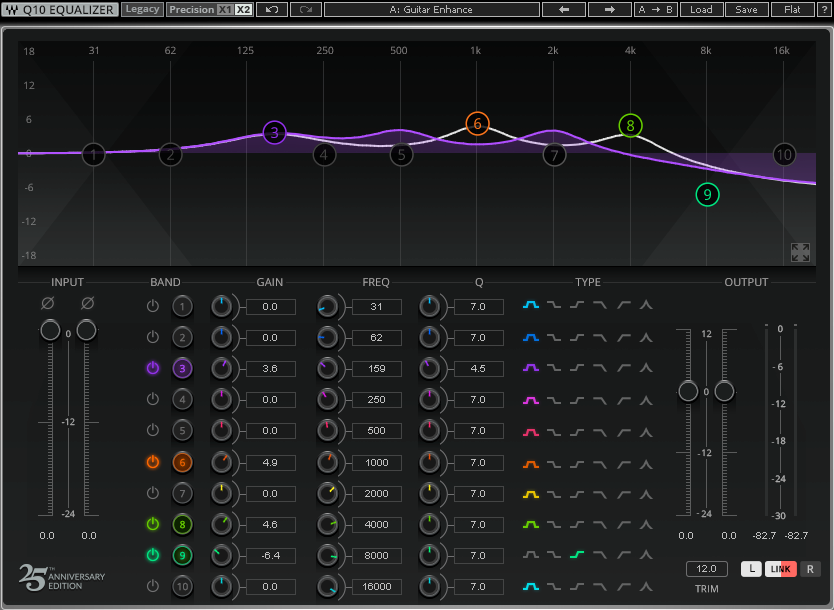Viewport: 834px width, 610px height.
Task: Select high-pass type for band 10
Action: (623, 587)
